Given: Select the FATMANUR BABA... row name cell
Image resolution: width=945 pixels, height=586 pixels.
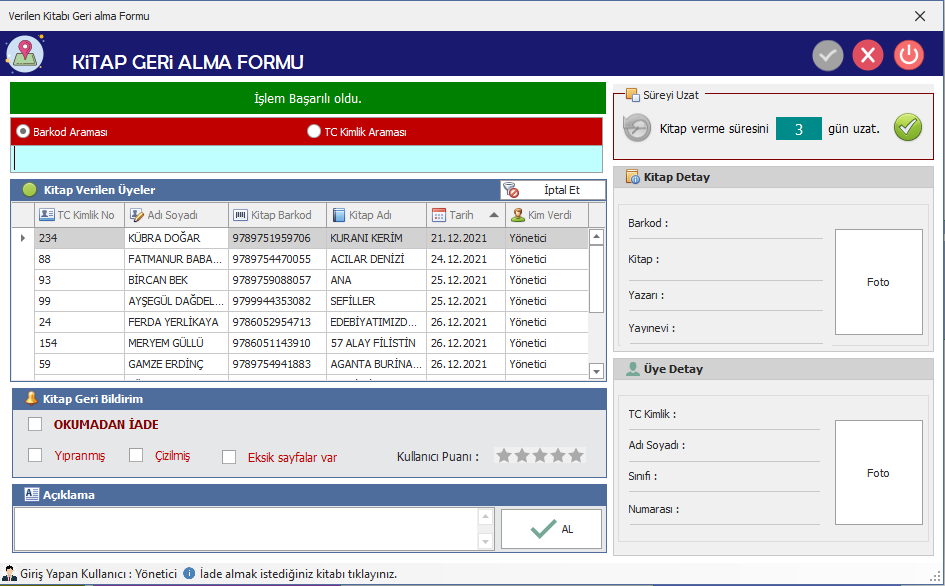Looking at the screenshot, I should [x=177, y=259].
